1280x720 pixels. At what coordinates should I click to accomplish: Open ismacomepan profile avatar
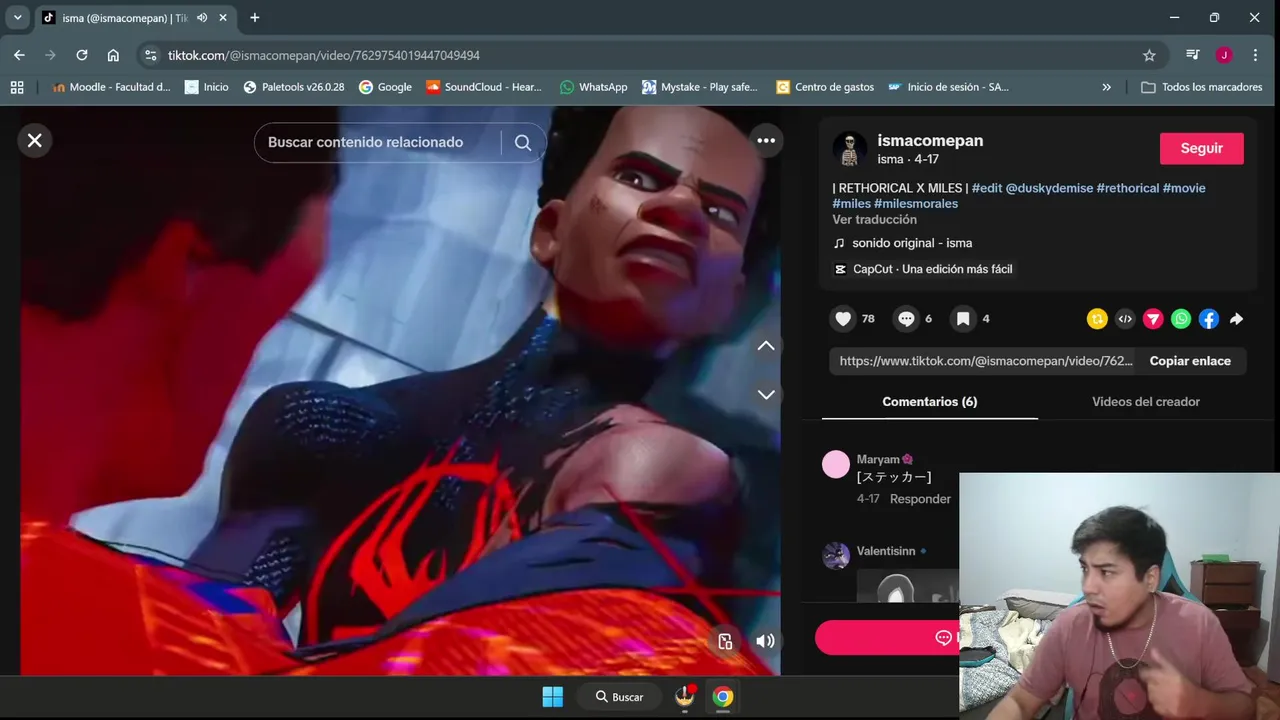pos(850,149)
